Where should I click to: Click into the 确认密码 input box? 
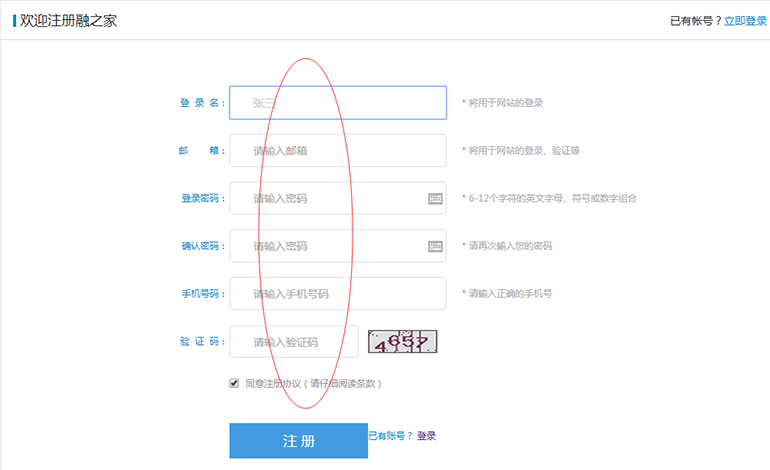point(325,246)
